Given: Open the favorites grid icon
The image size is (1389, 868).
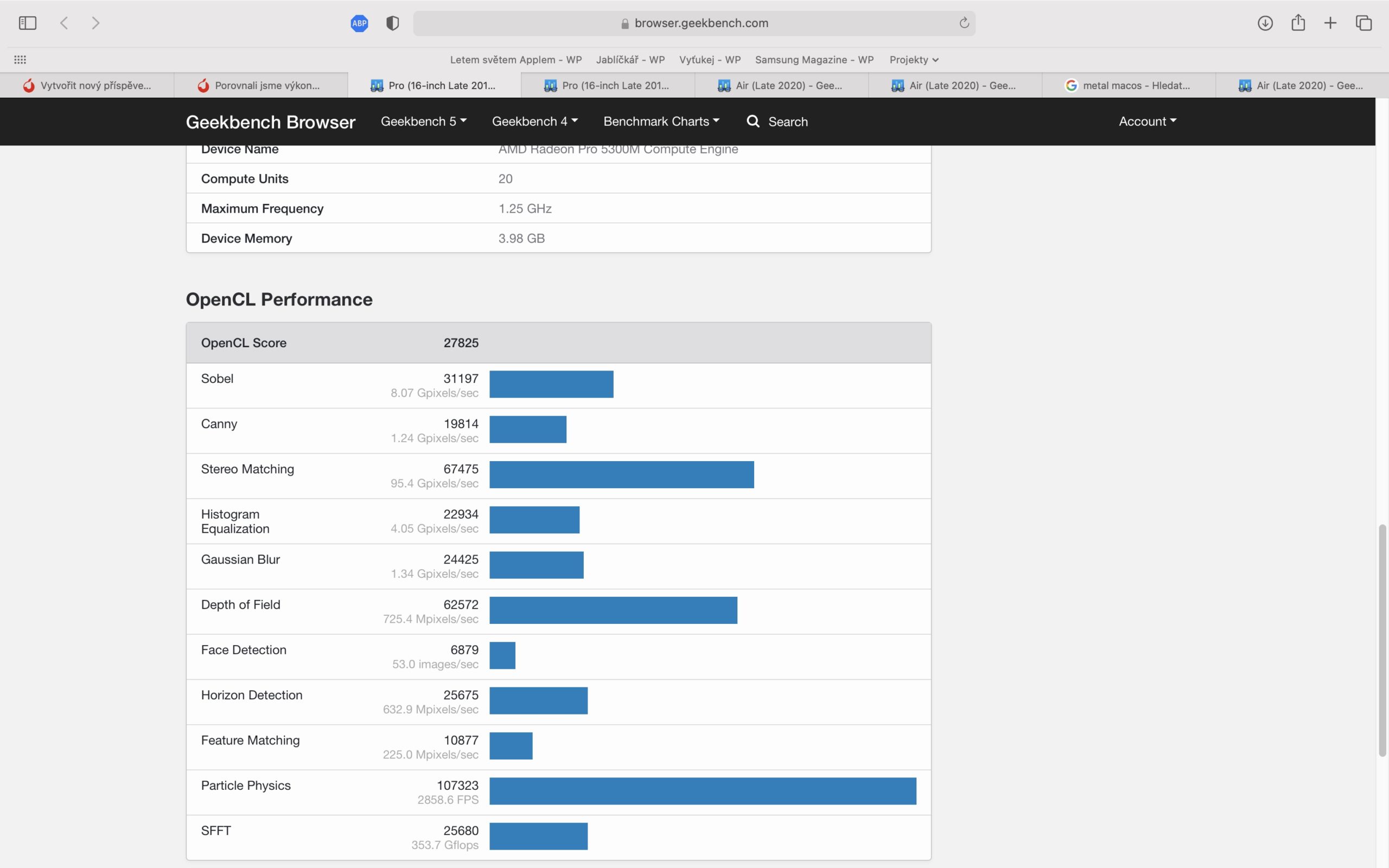Looking at the screenshot, I should [x=20, y=60].
